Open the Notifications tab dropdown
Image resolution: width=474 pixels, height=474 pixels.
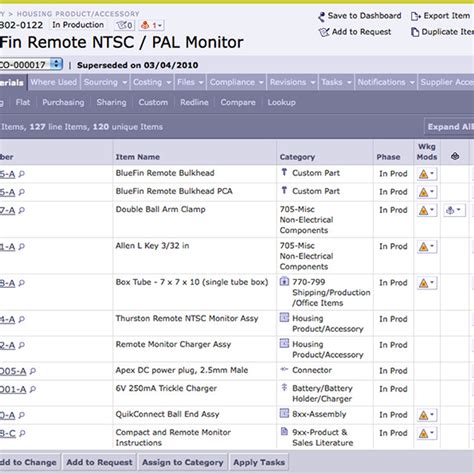click(412, 83)
